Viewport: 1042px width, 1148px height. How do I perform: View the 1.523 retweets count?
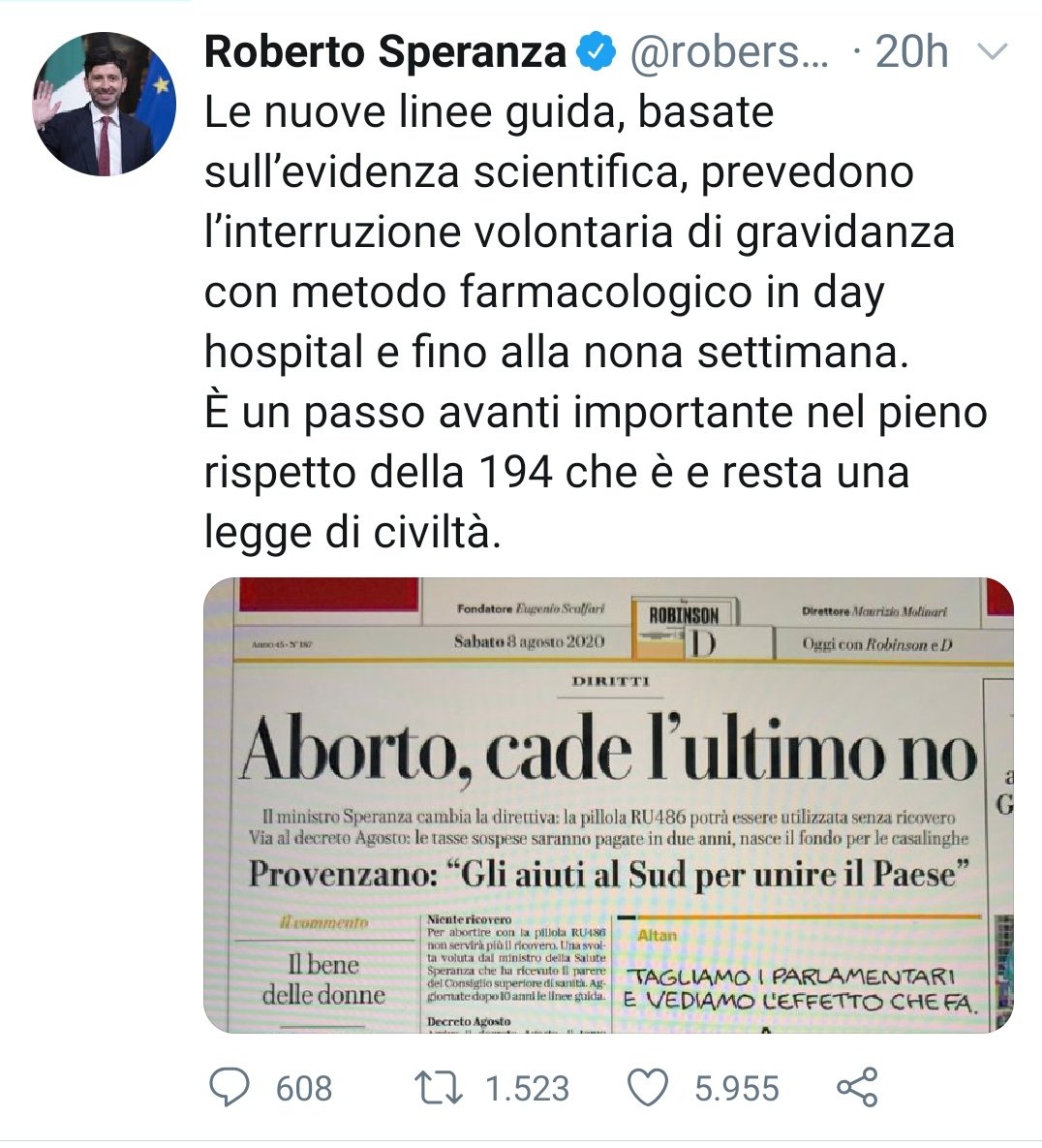point(528,1088)
